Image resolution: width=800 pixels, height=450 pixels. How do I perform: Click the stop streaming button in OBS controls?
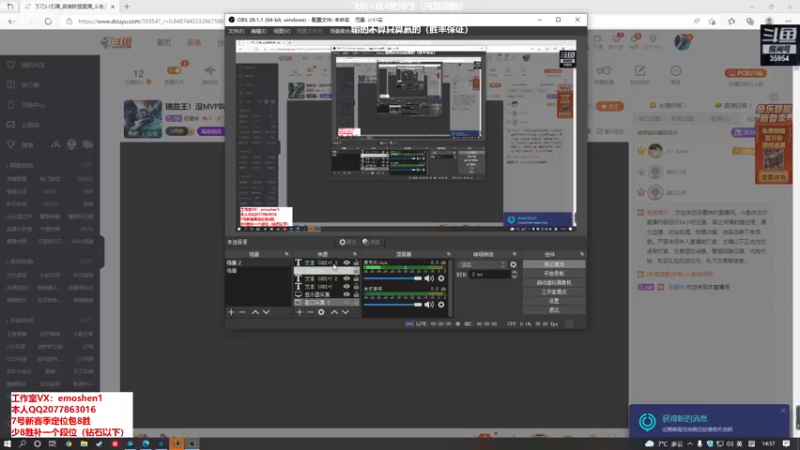[x=554, y=264]
